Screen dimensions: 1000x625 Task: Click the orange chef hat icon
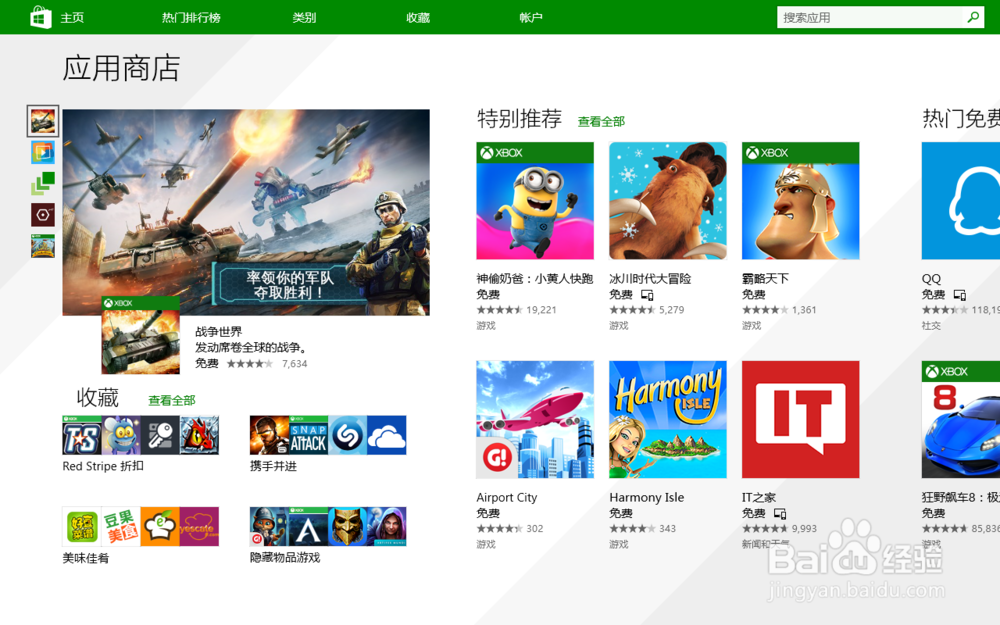pos(160,527)
